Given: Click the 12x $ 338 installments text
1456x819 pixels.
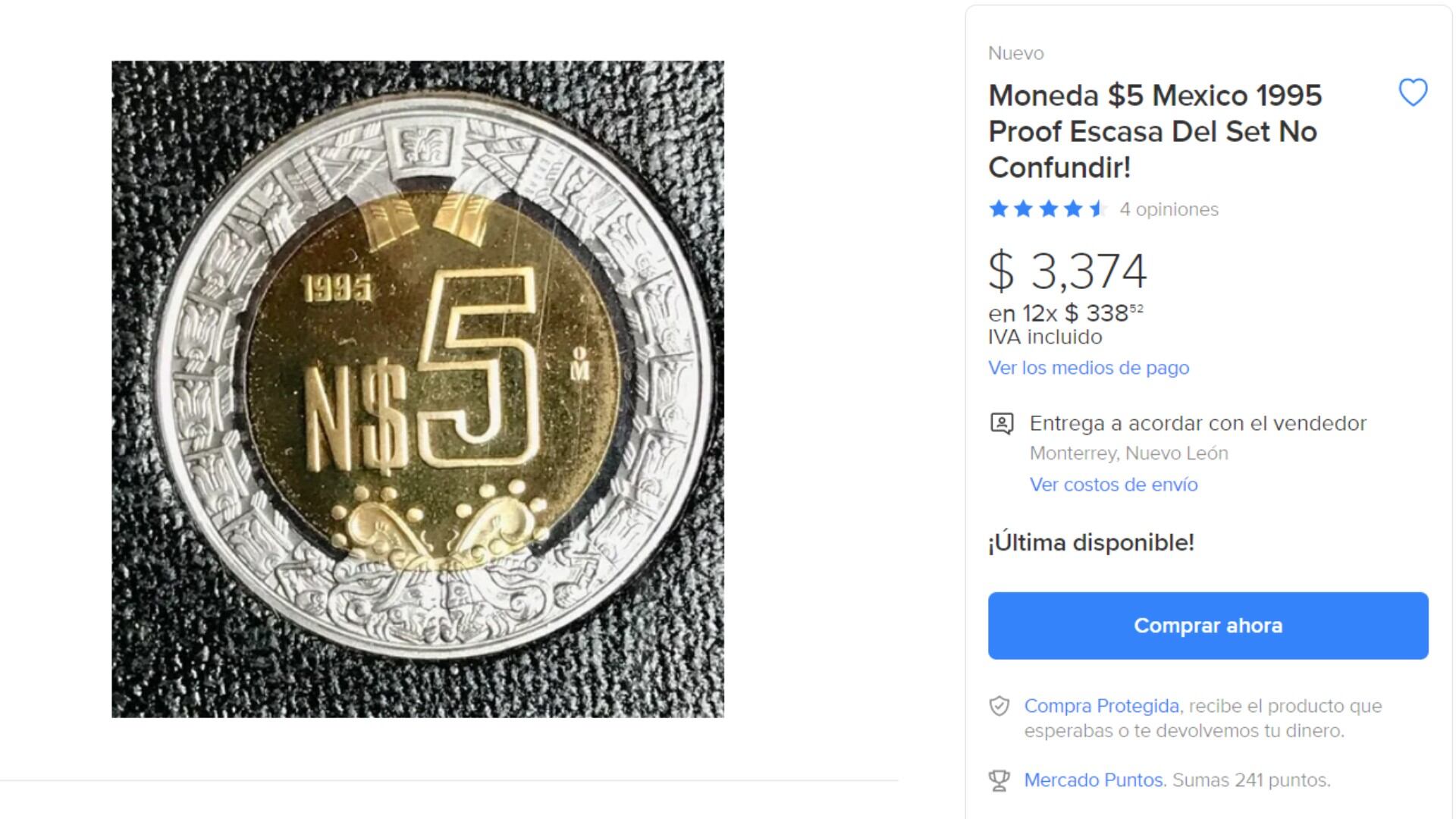Looking at the screenshot, I should (1065, 312).
